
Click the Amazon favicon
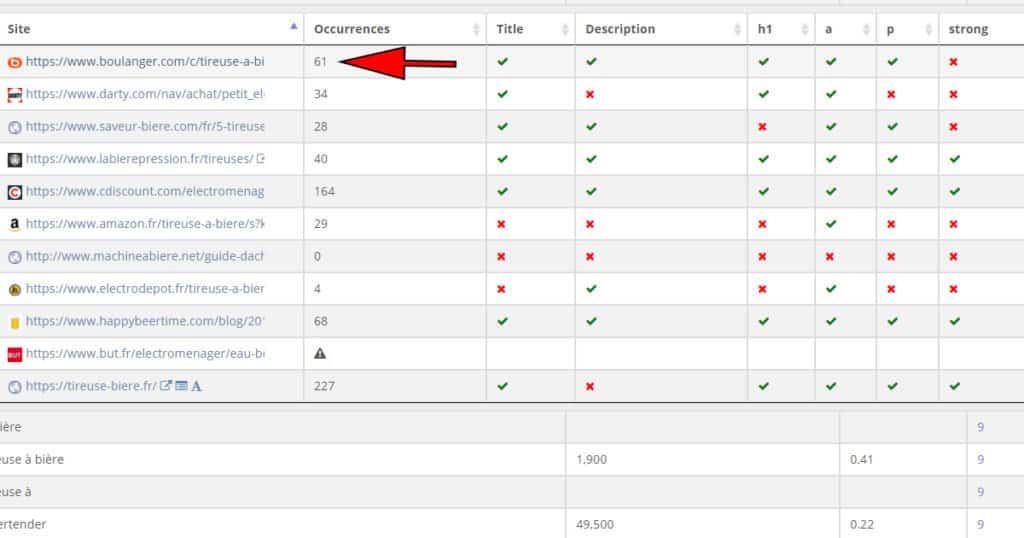(14, 225)
